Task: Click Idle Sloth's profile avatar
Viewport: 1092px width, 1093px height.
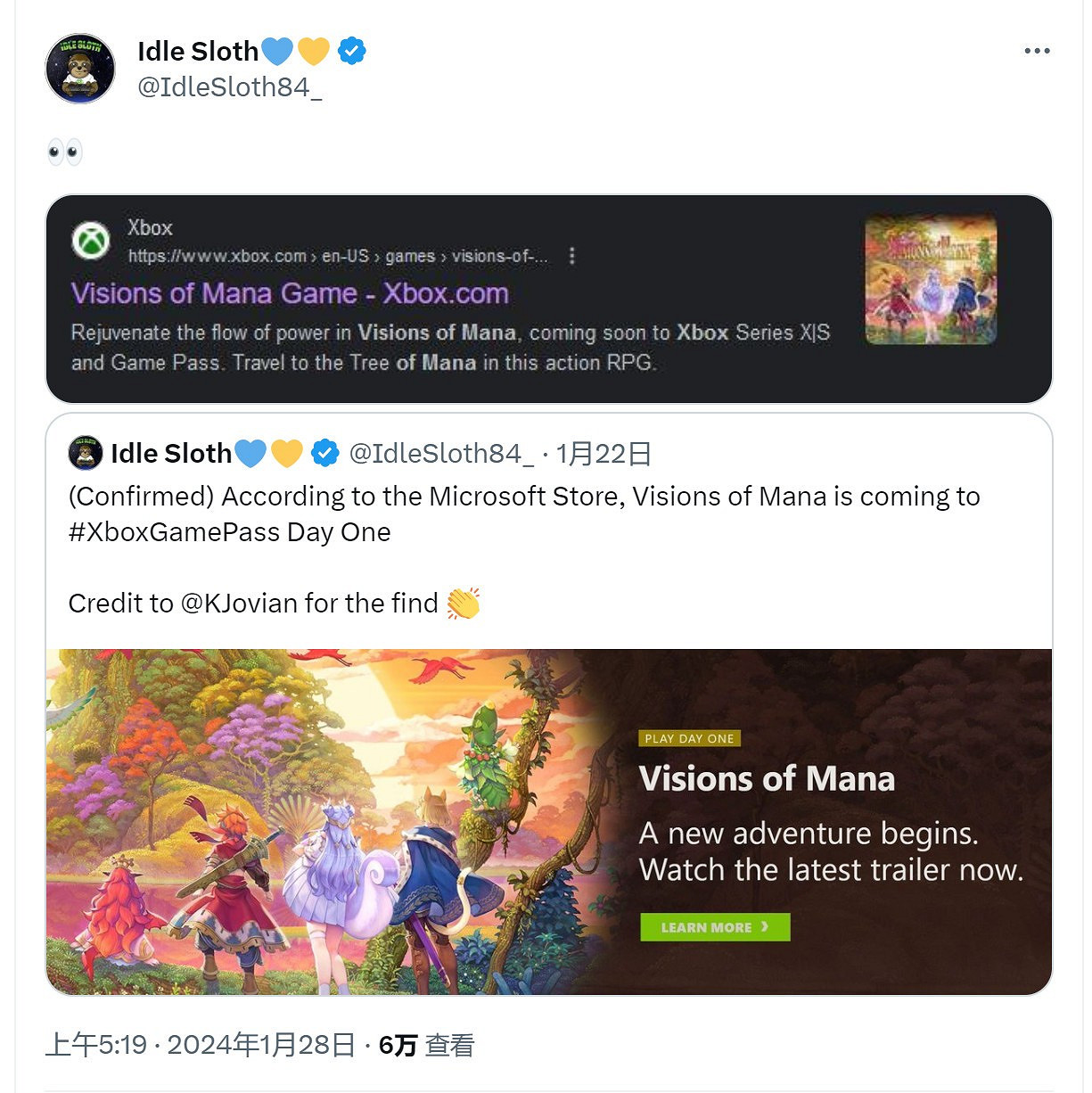Action: [x=80, y=69]
